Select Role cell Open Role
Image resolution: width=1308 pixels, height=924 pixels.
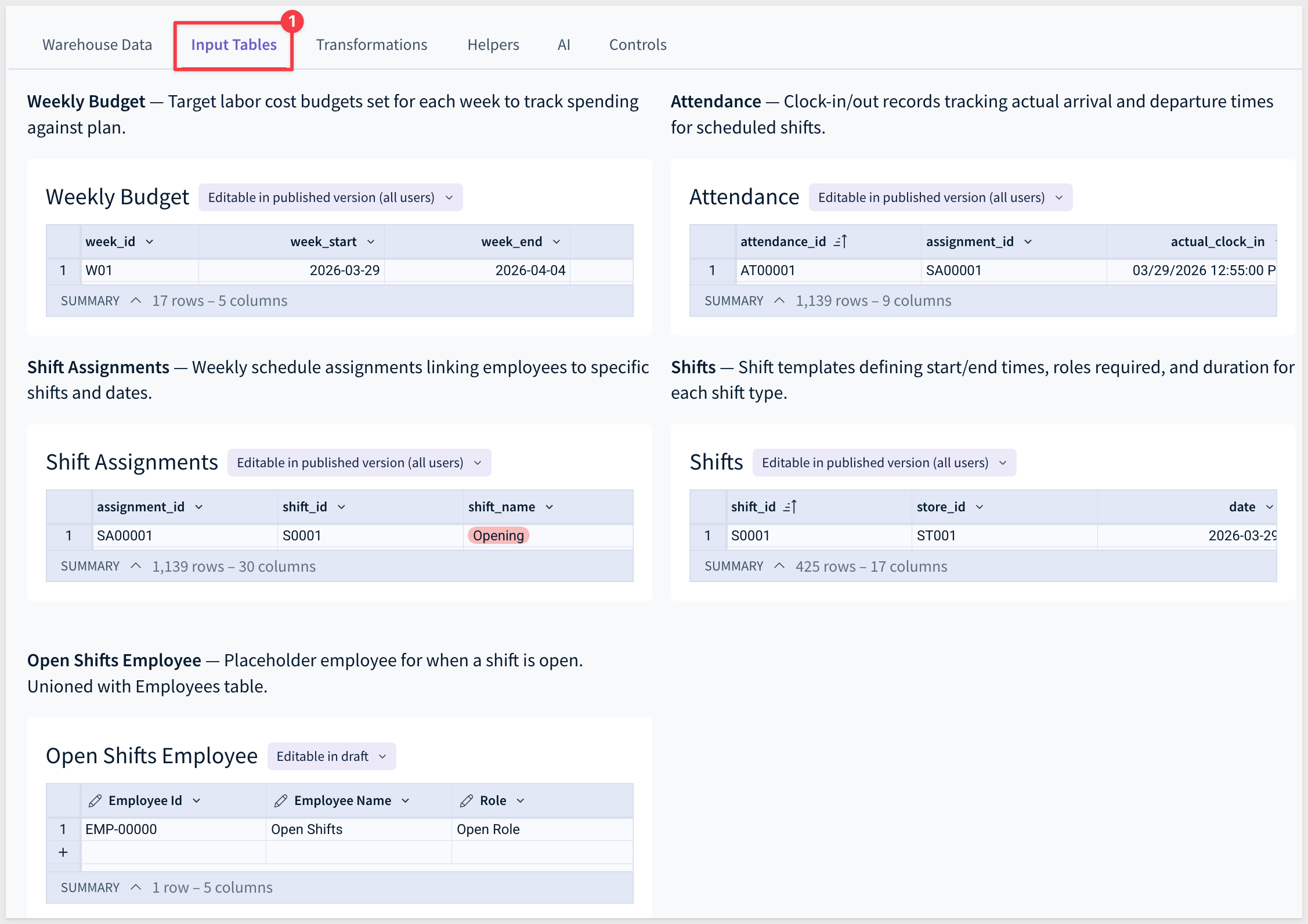542,829
